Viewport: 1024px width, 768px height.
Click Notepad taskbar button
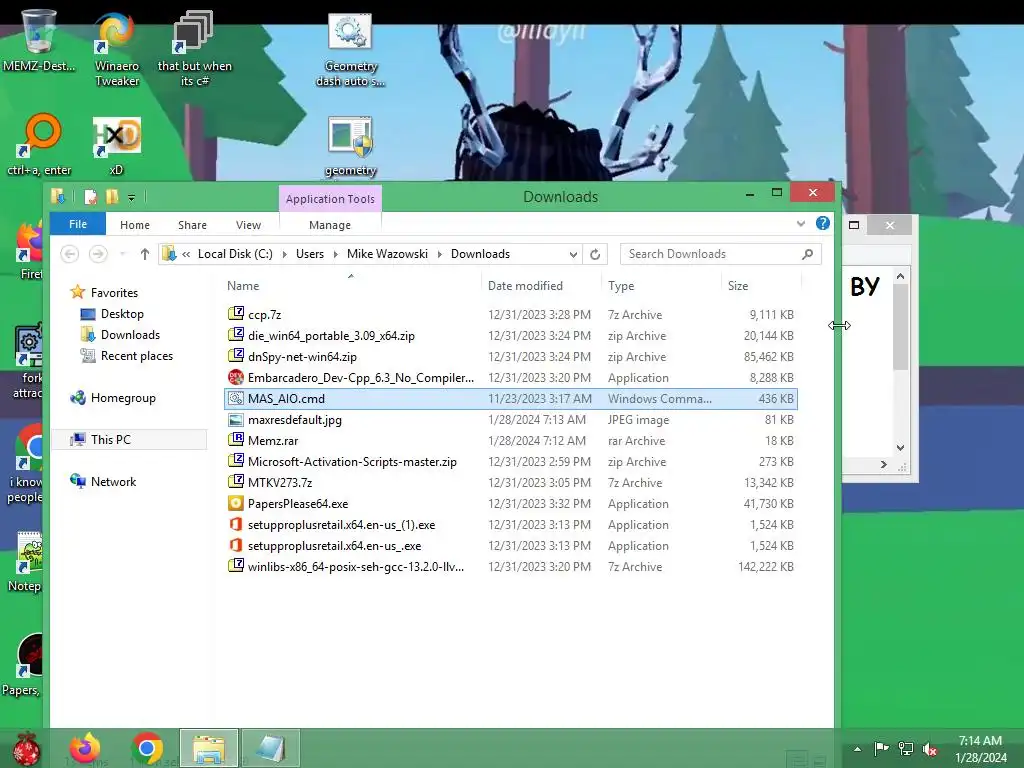[x=270, y=748]
